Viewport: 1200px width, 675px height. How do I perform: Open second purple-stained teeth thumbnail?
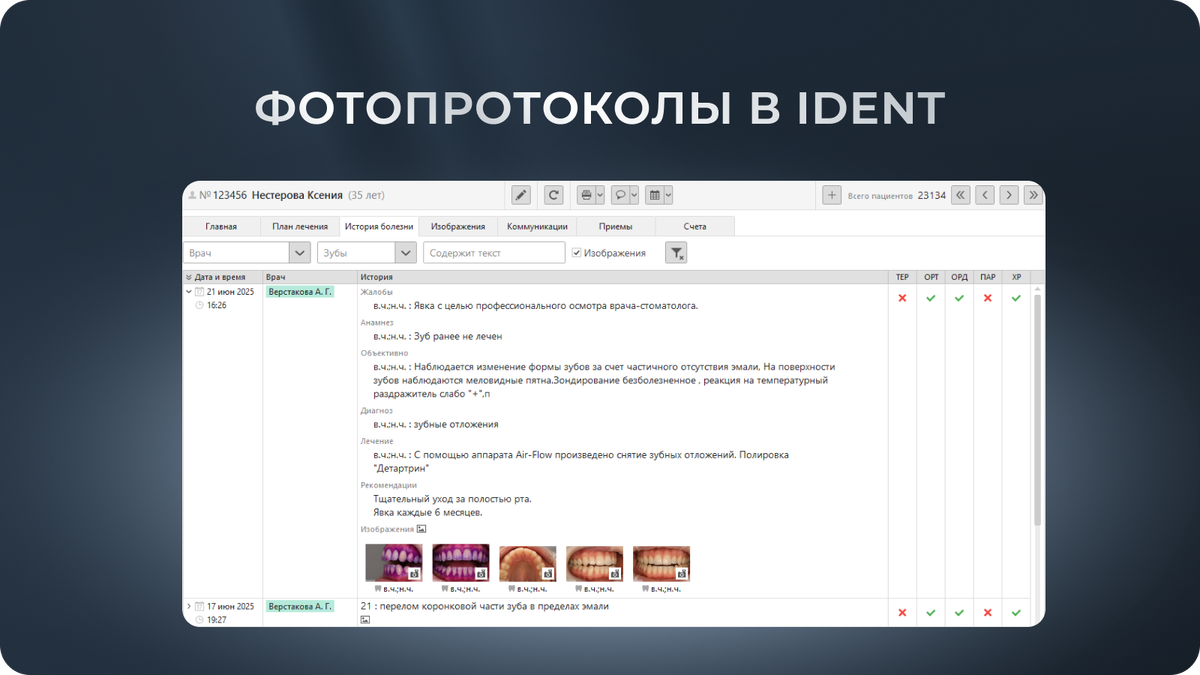click(460, 563)
